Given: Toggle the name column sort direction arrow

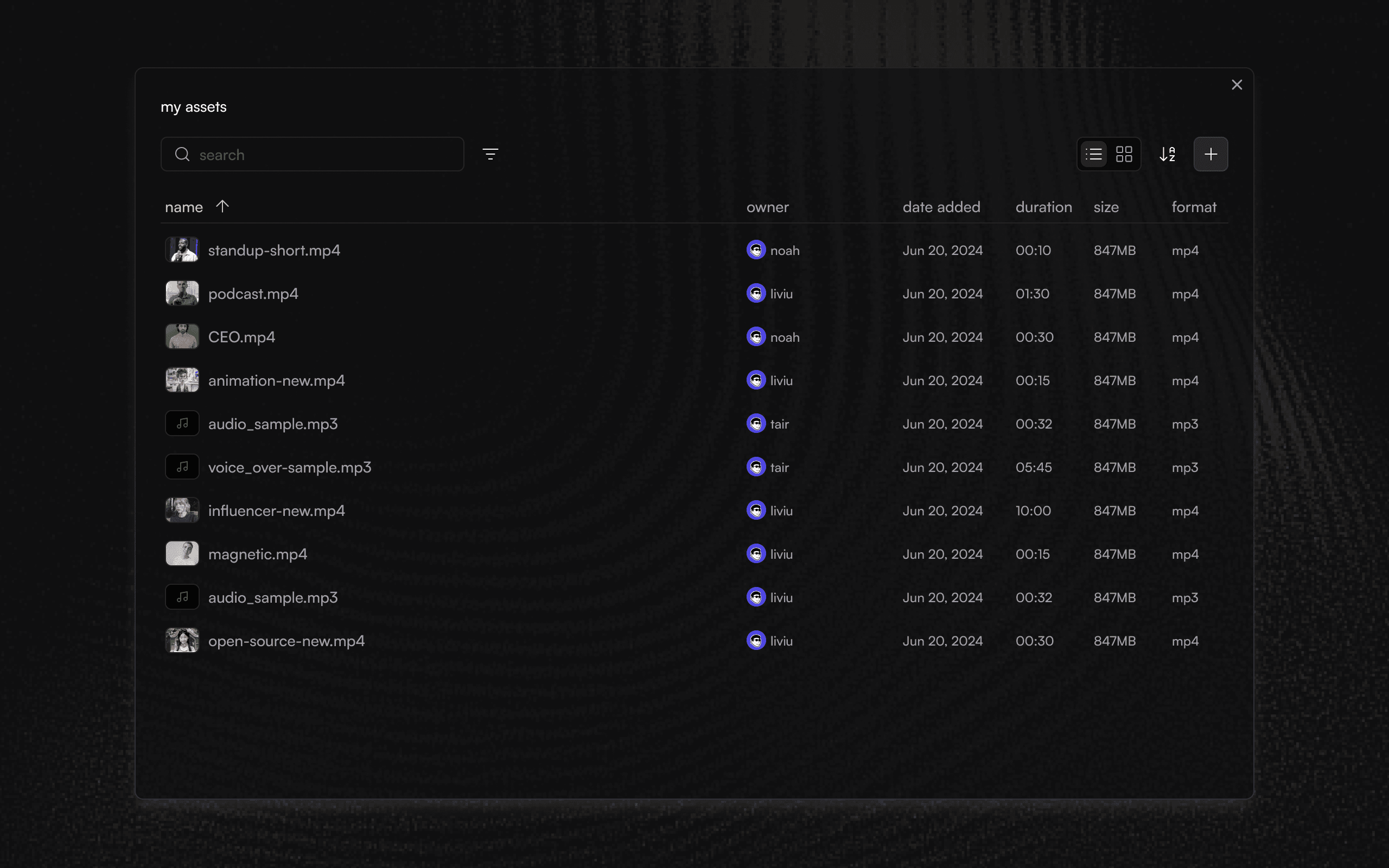Looking at the screenshot, I should coord(222,206).
